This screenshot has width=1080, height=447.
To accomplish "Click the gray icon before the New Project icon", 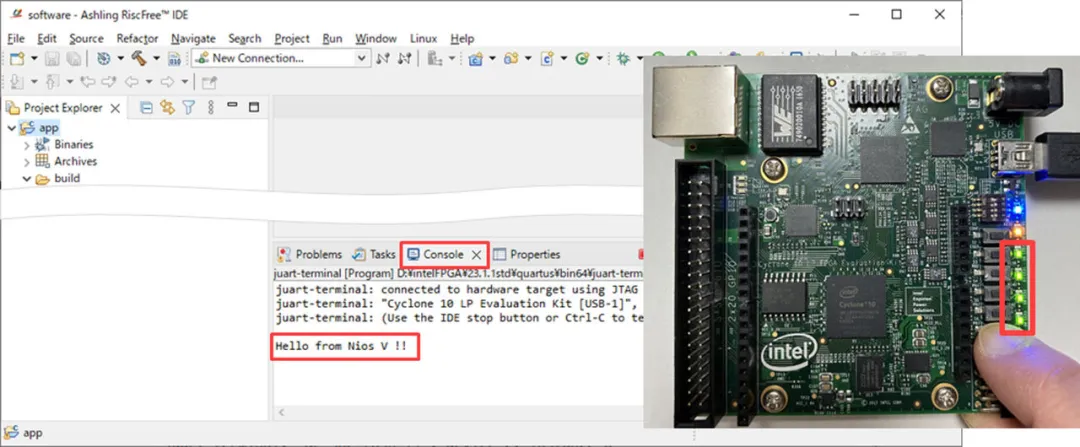I will [x=435, y=59].
